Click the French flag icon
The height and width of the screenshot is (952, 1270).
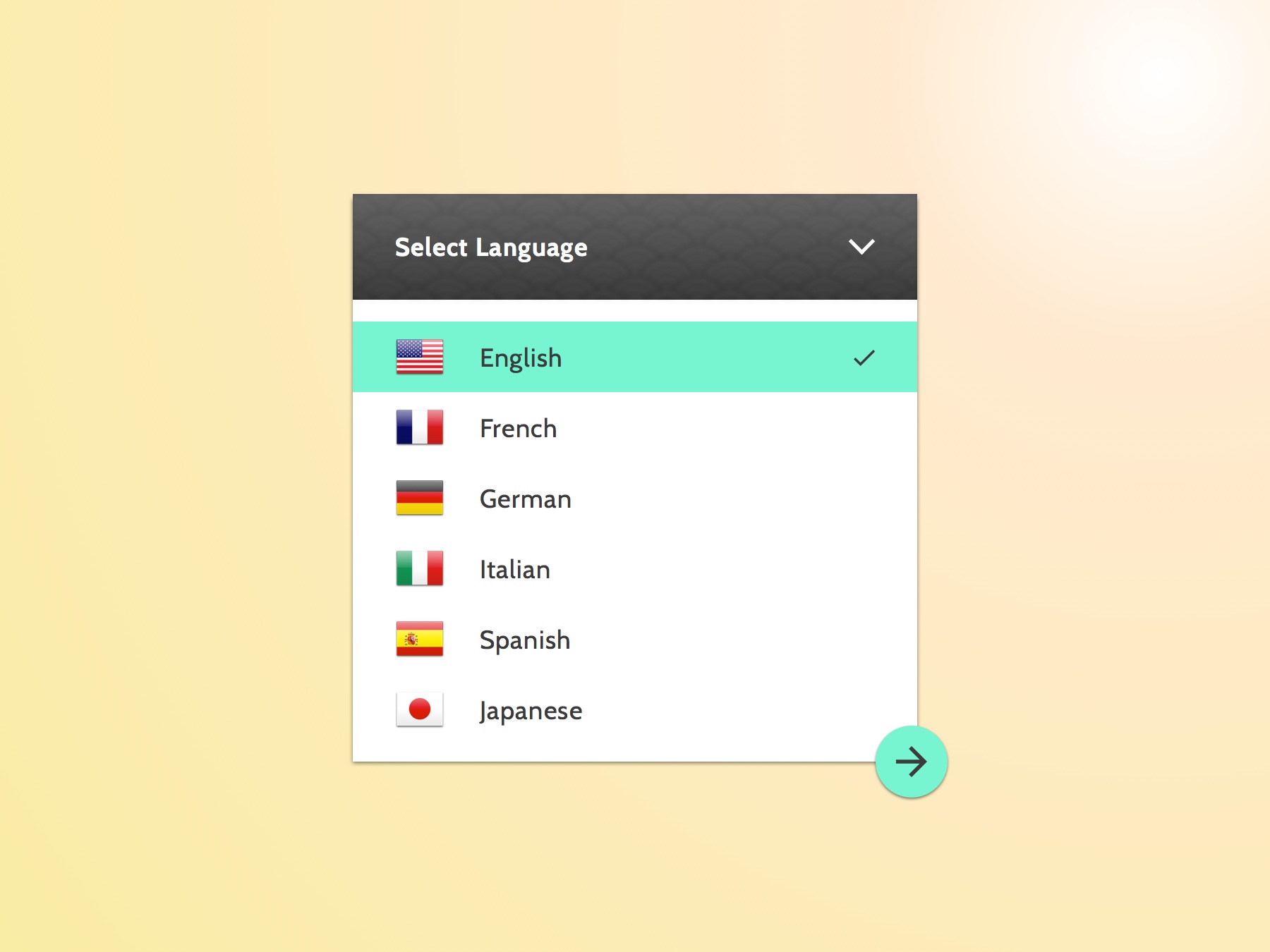tap(420, 428)
